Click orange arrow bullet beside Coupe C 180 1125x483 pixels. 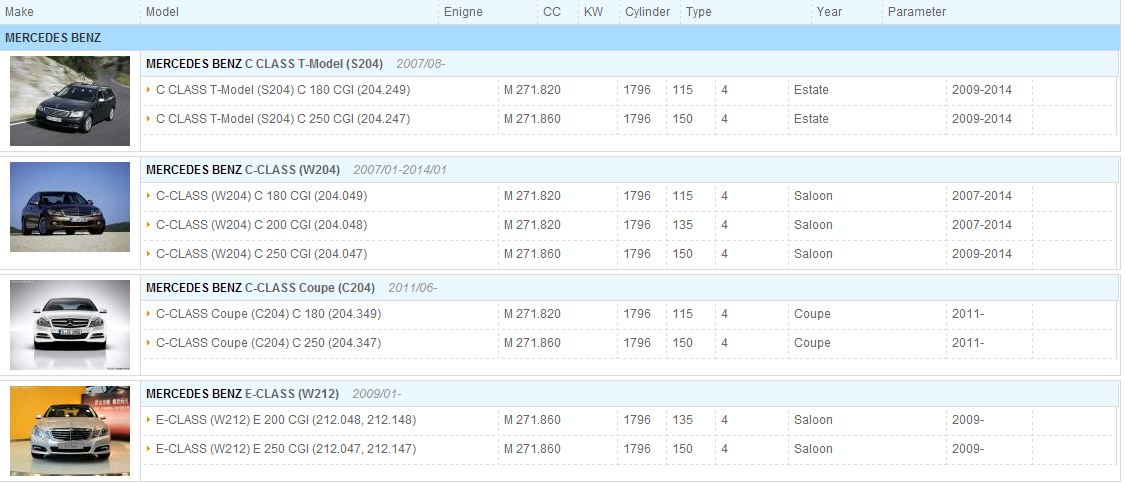pos(149,314)
